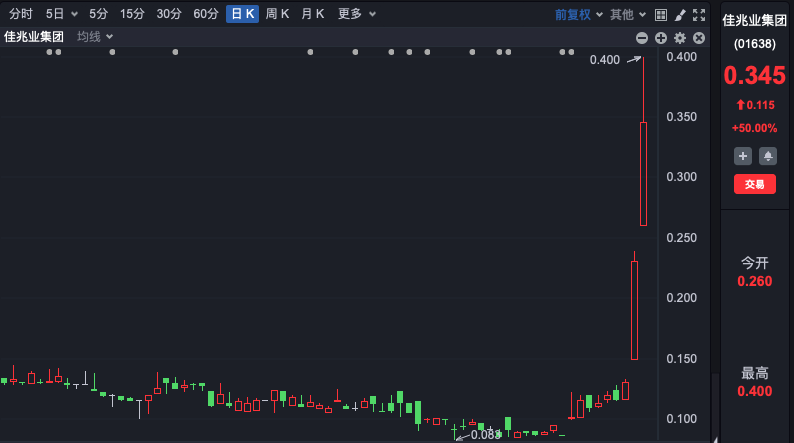Select the 月K monthly chart tab
Viewport: 794px width, 443px height.
pos(313,14)
